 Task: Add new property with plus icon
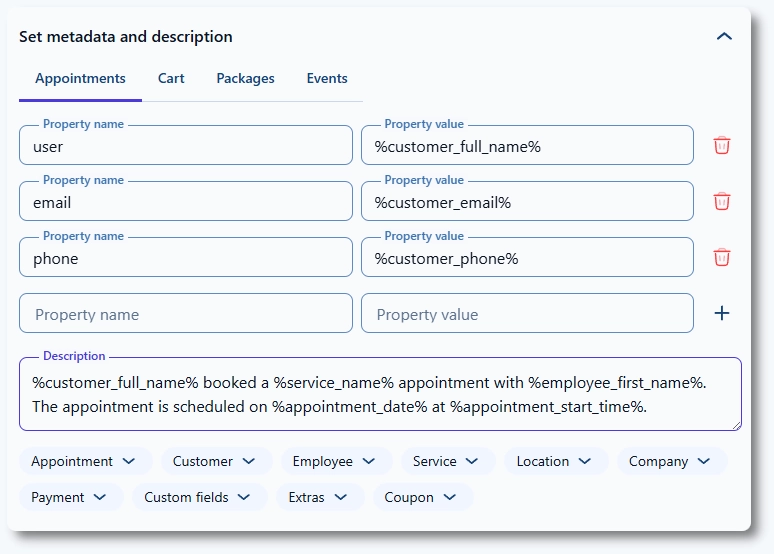[x=722, y=313]
